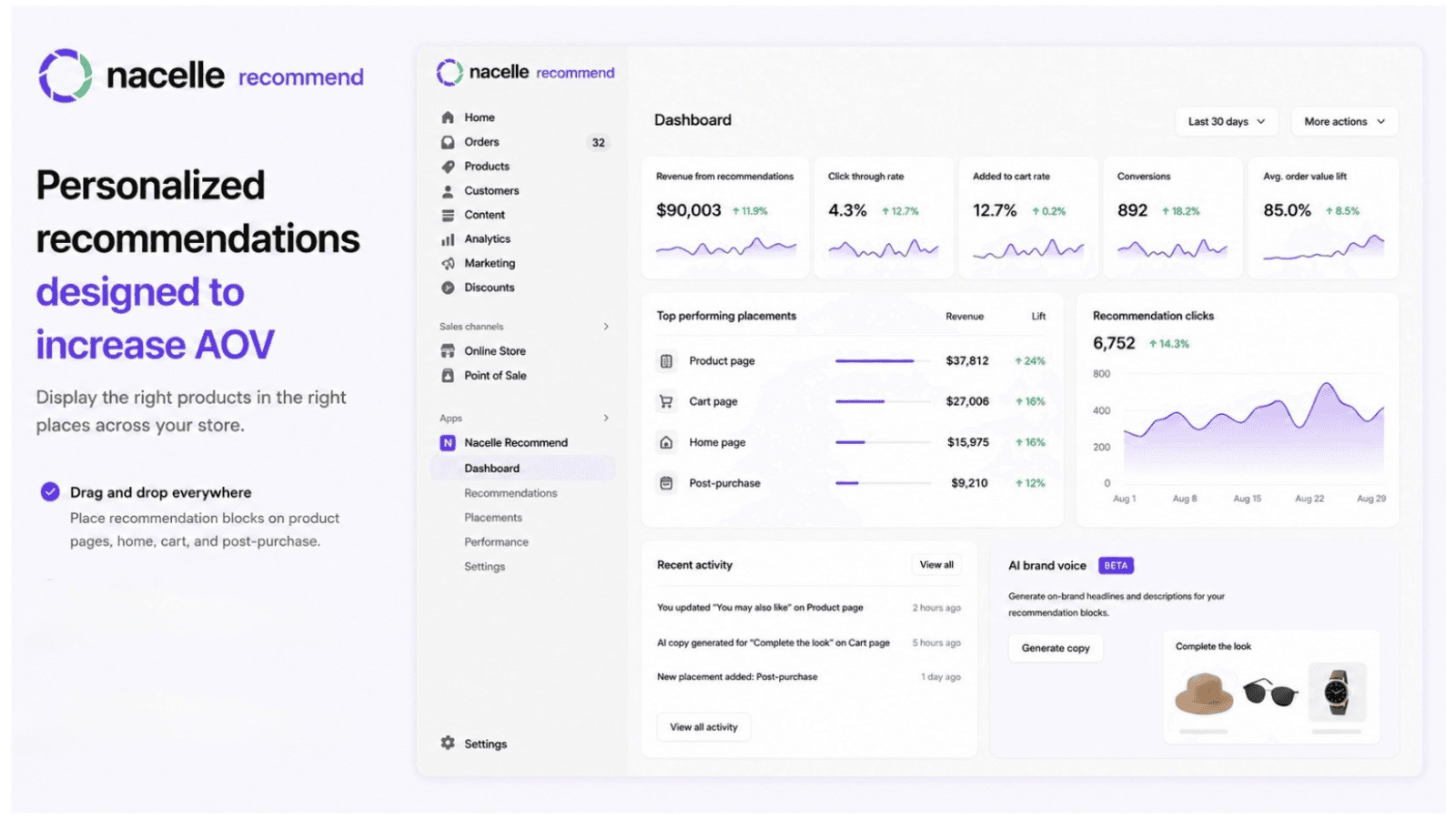Click the Content icon in sidebar
1456x819 pixels.
point(448,215)
